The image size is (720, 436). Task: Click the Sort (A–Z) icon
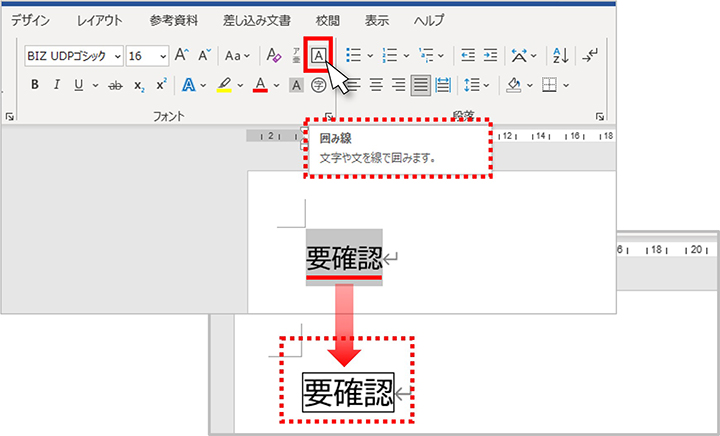tap(559, 56)
